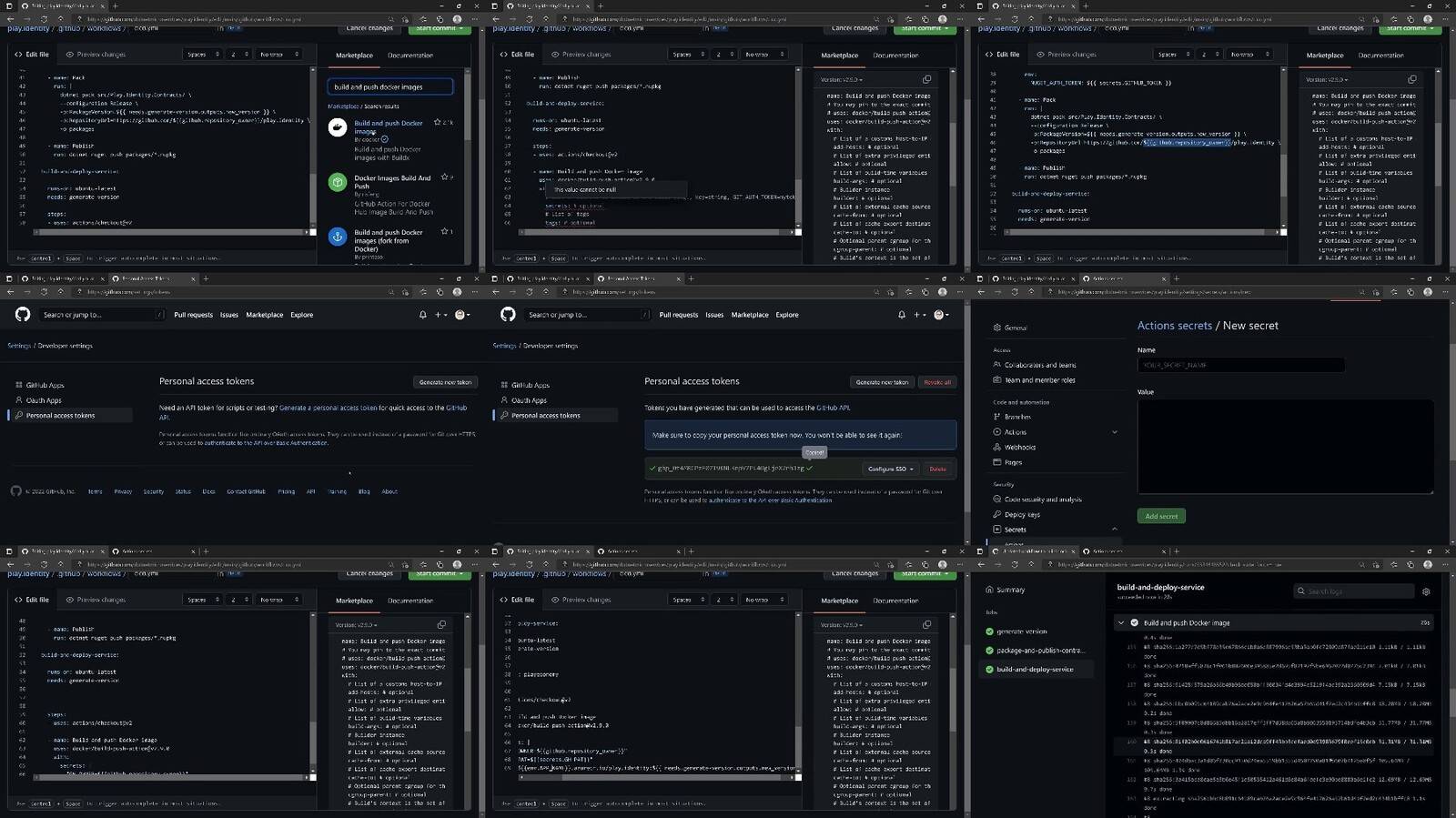Open the plus create-new menu on empty tokens page
Screen dimensions: 1456x818
(x=440, y=315)
